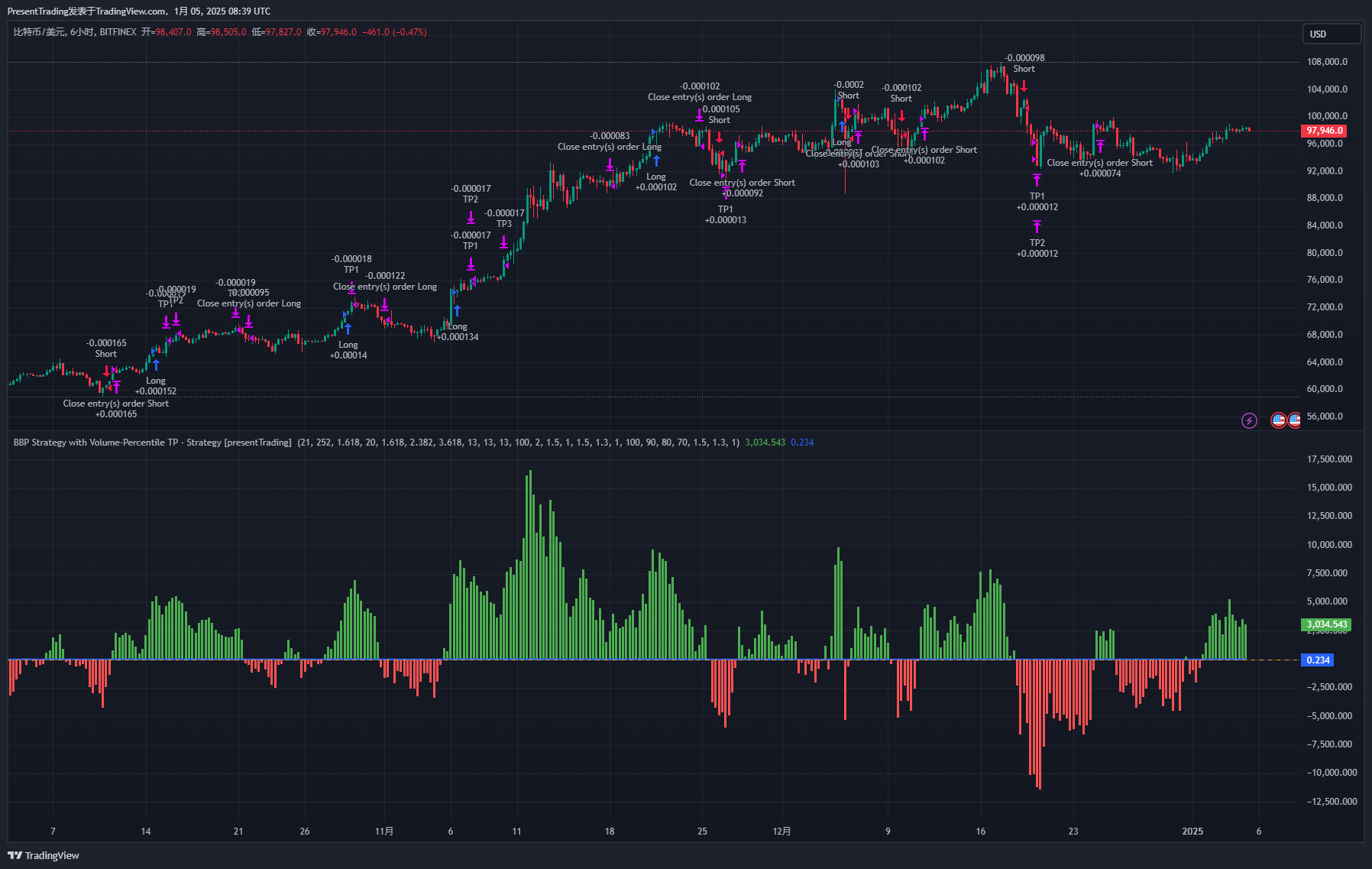Click the 12月 date label on time axis
This screenshot has height=869, width=1372.
pos(781,832)
